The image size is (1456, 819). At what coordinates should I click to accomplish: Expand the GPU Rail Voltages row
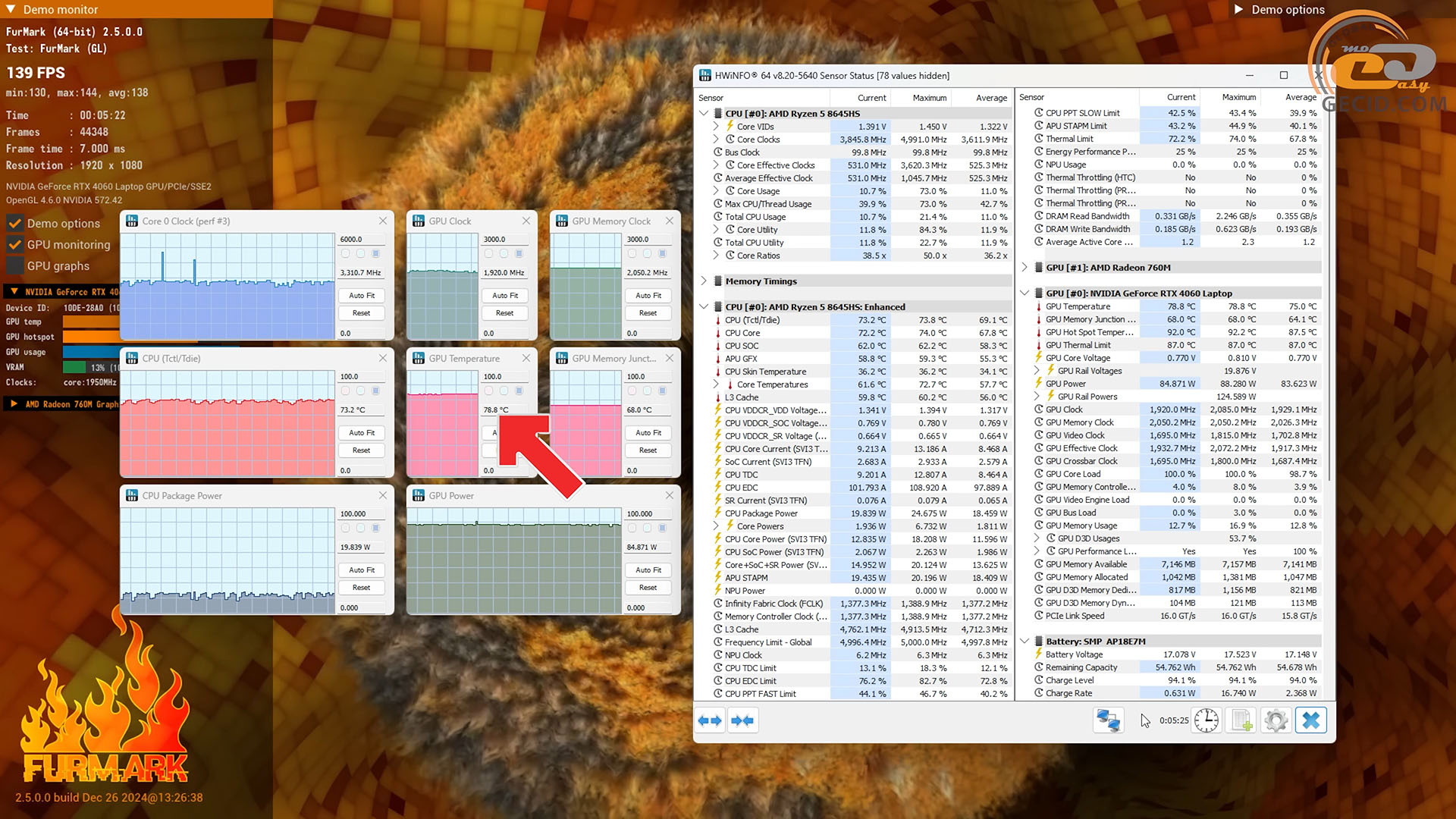[1037, 371]
